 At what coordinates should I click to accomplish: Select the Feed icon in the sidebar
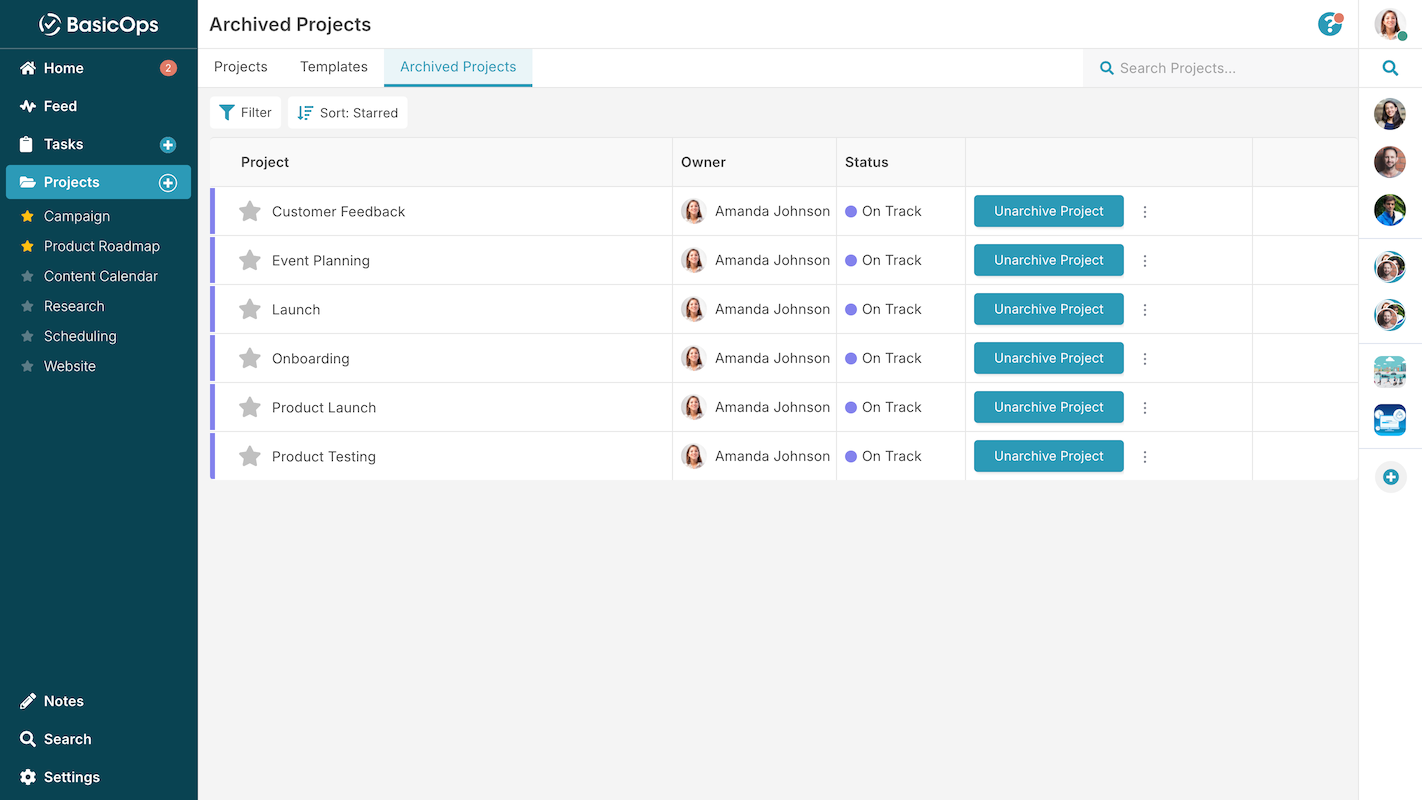click(62, 106)
